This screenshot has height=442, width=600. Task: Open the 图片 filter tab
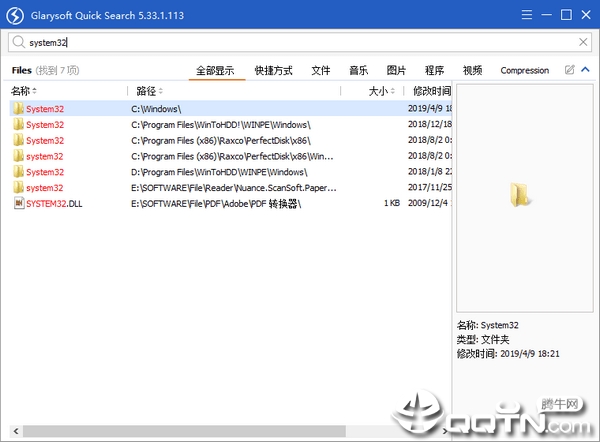point(396,70)
